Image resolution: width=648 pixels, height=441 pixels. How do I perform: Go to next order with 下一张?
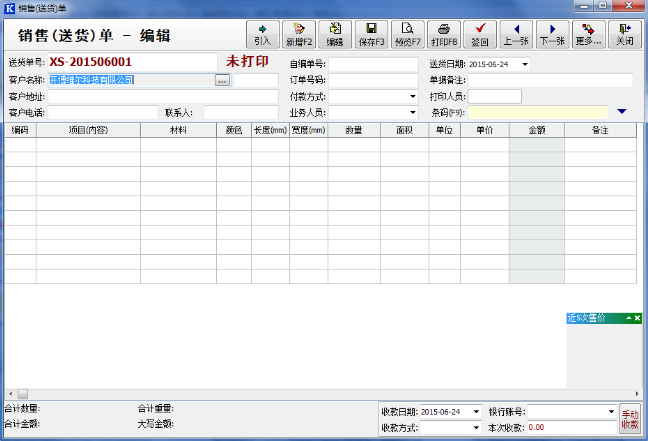point(552,35)
